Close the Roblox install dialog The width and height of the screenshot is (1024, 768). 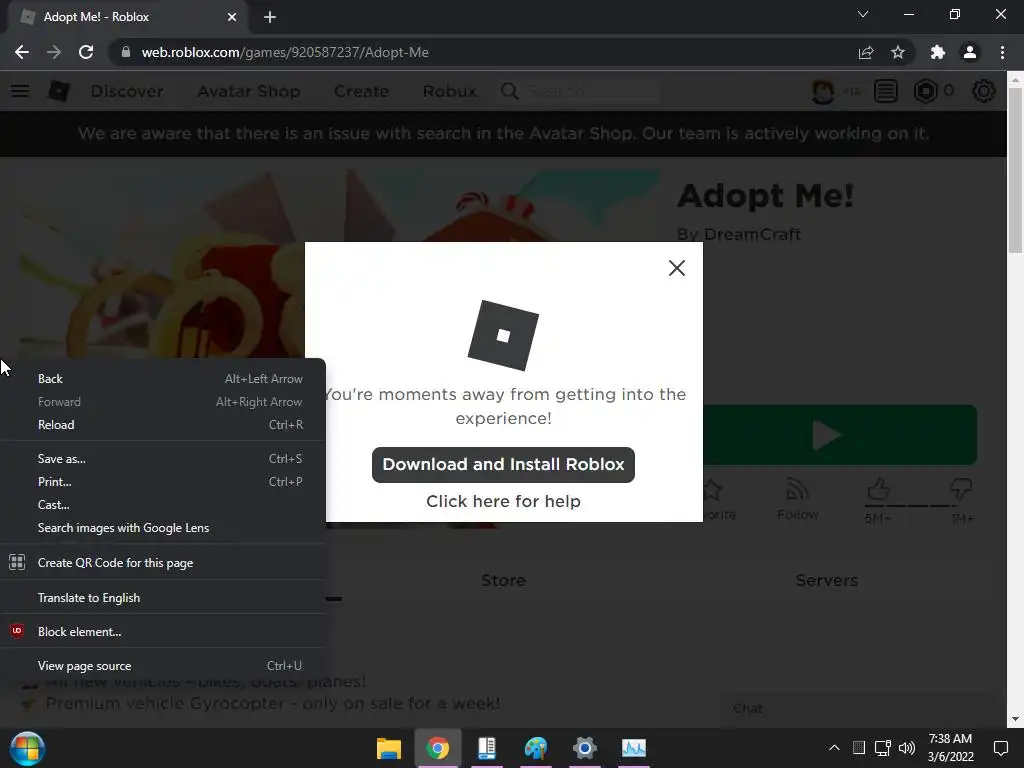click(677, 268)
